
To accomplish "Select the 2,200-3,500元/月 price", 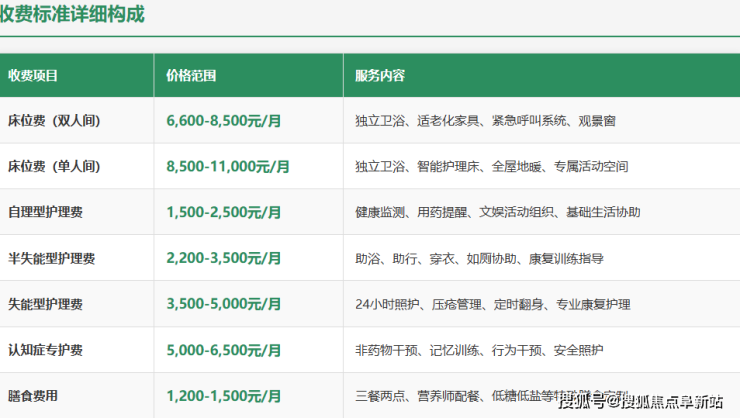I will point(224,259).
